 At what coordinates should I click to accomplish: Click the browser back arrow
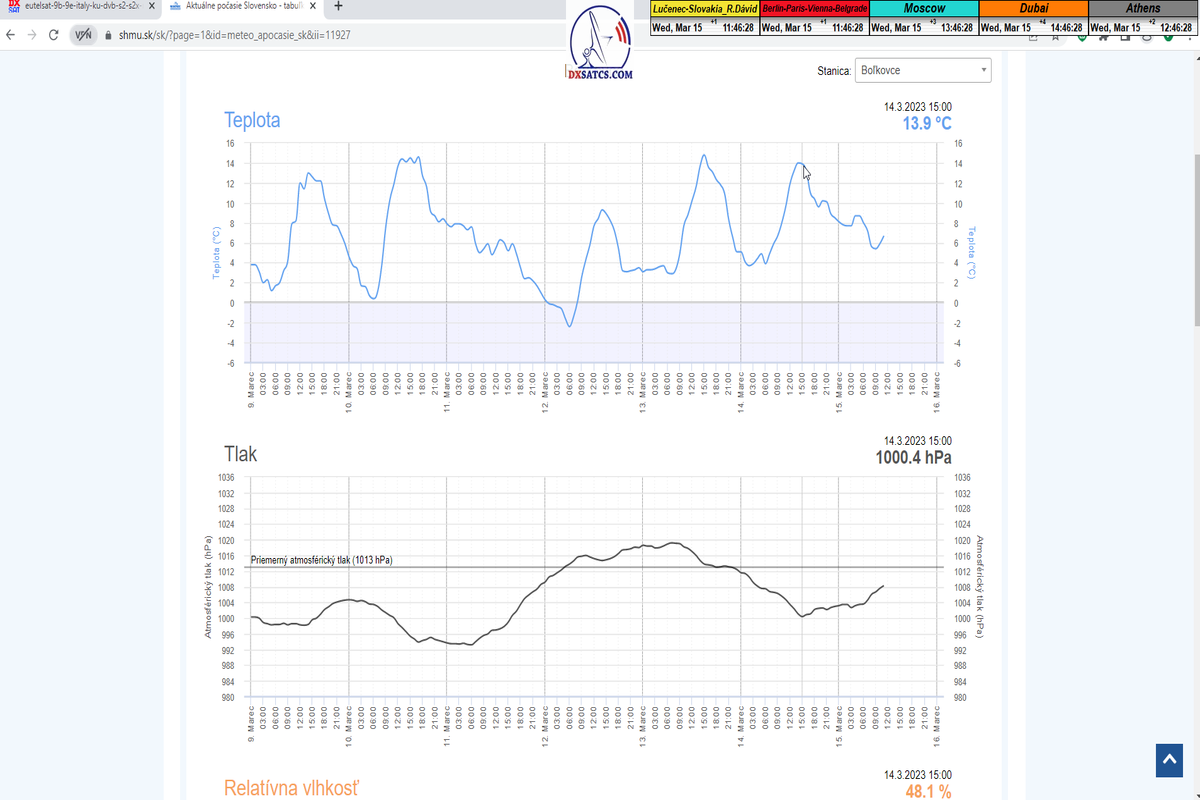[11, 34]
